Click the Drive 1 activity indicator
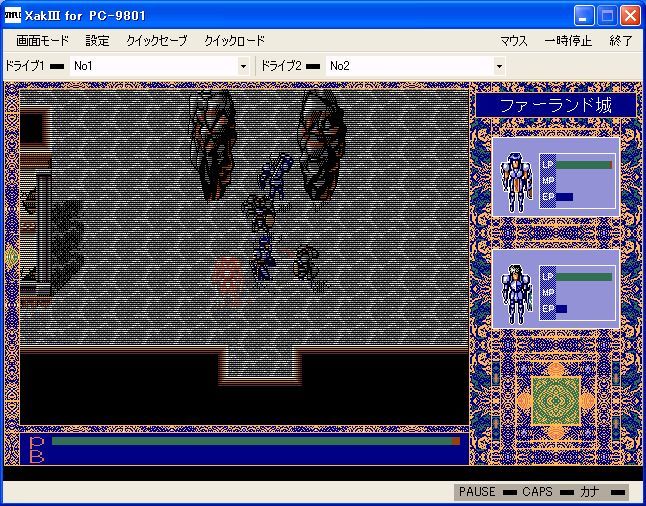 point(57,66)
